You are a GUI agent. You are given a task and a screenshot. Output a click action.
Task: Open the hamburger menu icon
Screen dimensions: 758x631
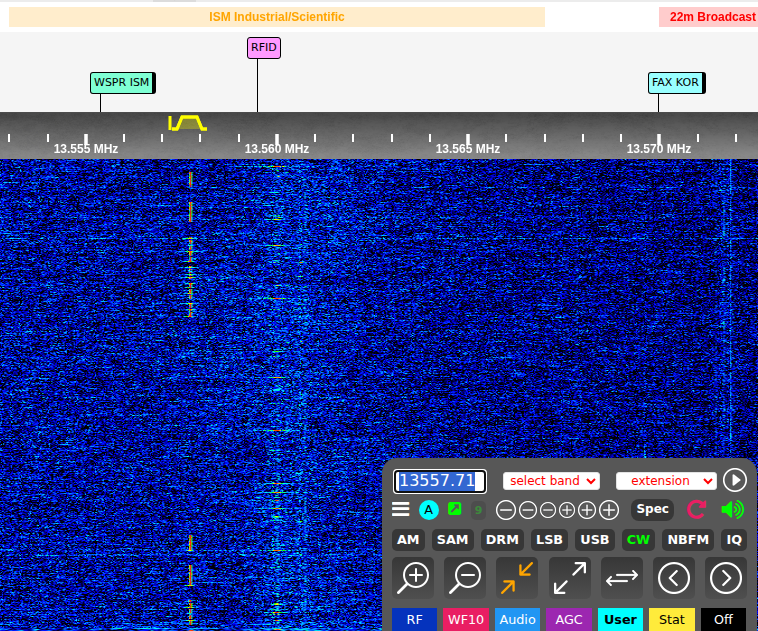401,509
